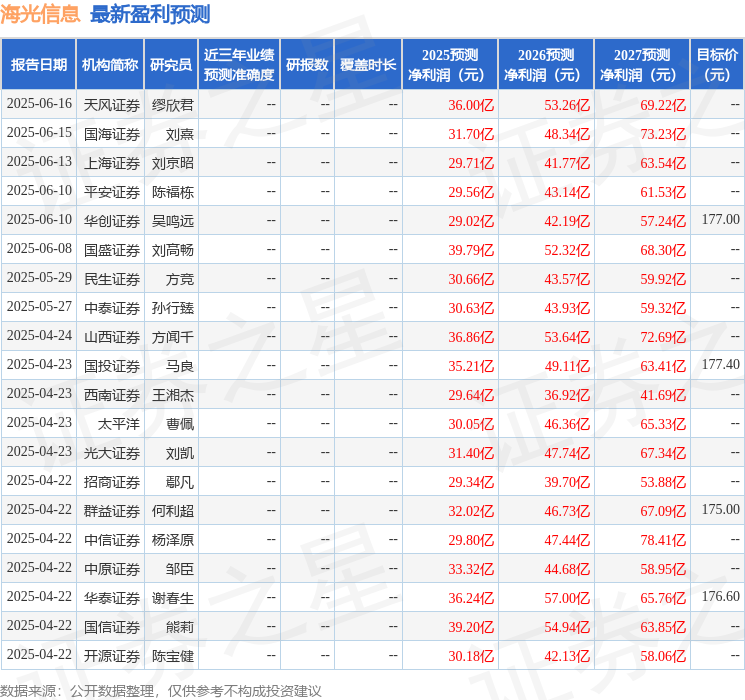
Task: Click the date cell 2025-06-13
Action: pos(39,162)
